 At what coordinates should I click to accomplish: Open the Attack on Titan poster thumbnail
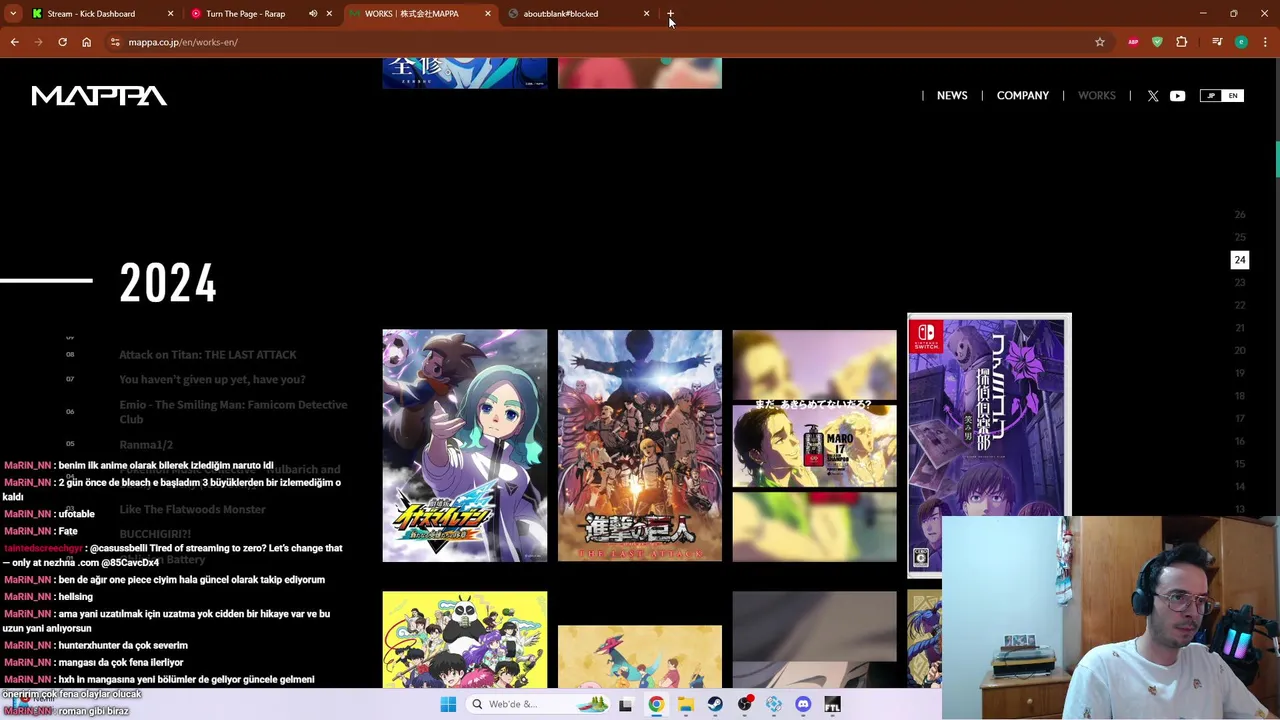640,446
